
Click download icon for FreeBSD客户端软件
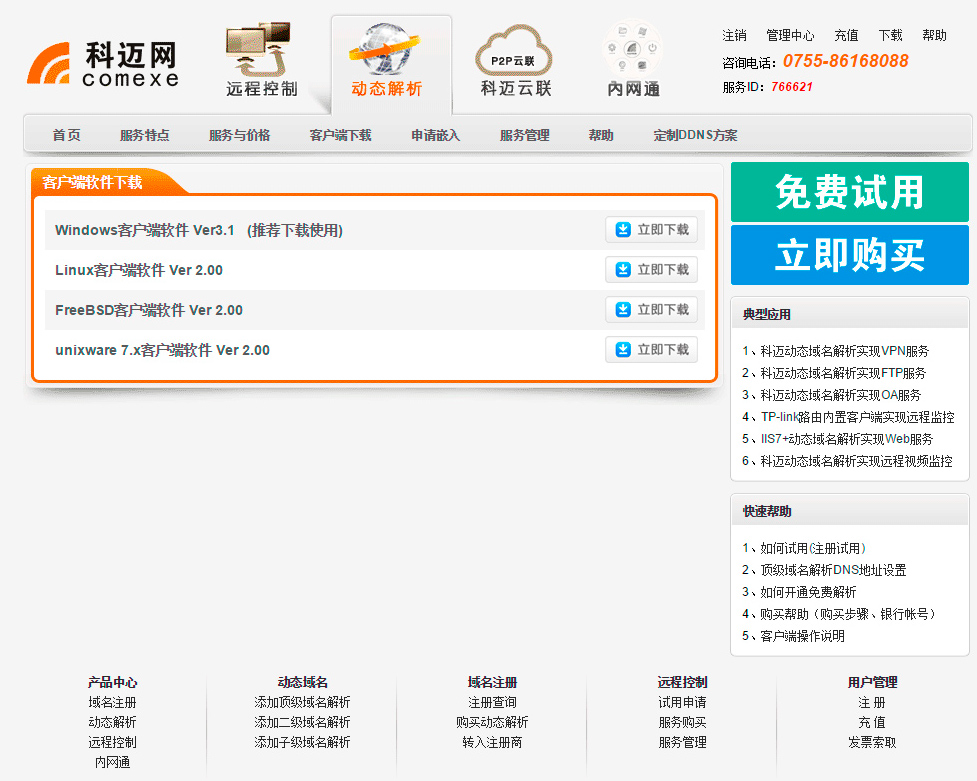pyautogui.click(x=623, y=310)
